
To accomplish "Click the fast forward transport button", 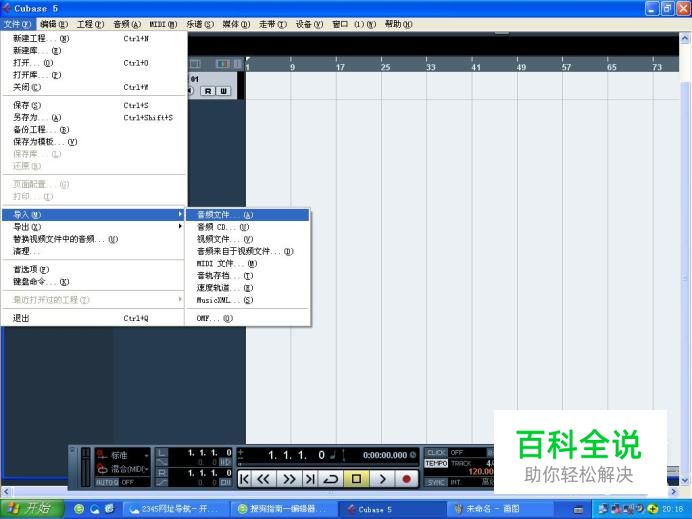I will click(290, 479).
